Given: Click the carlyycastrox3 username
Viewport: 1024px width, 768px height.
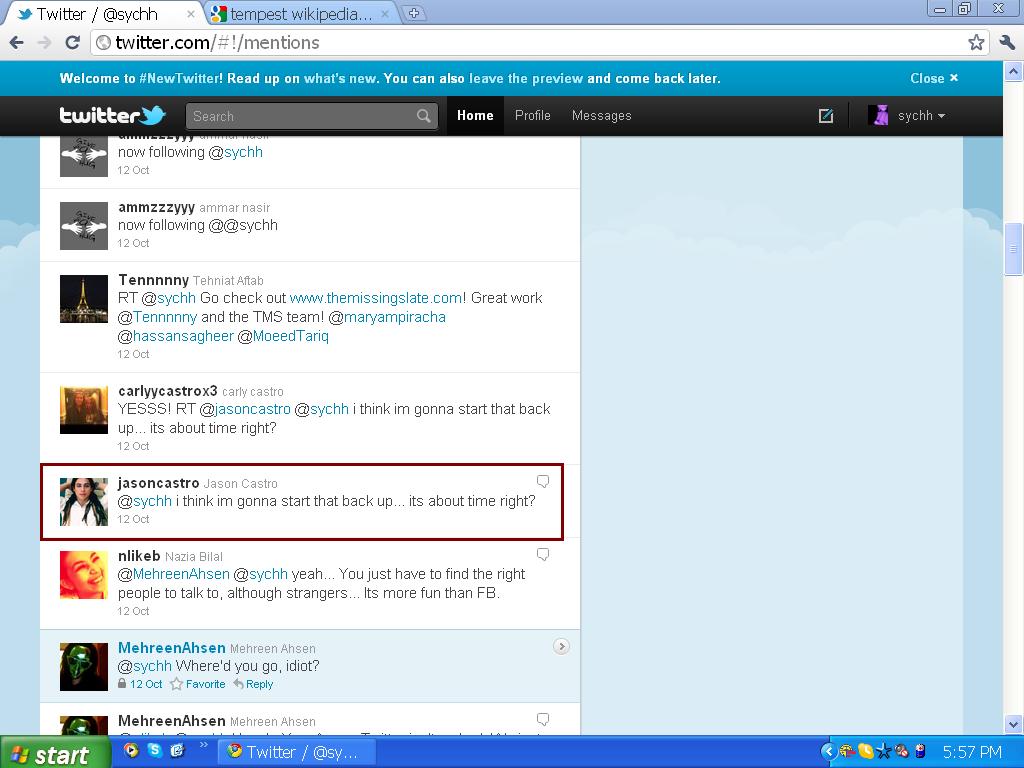Looking at the screenshot, I should click(168, 391).
